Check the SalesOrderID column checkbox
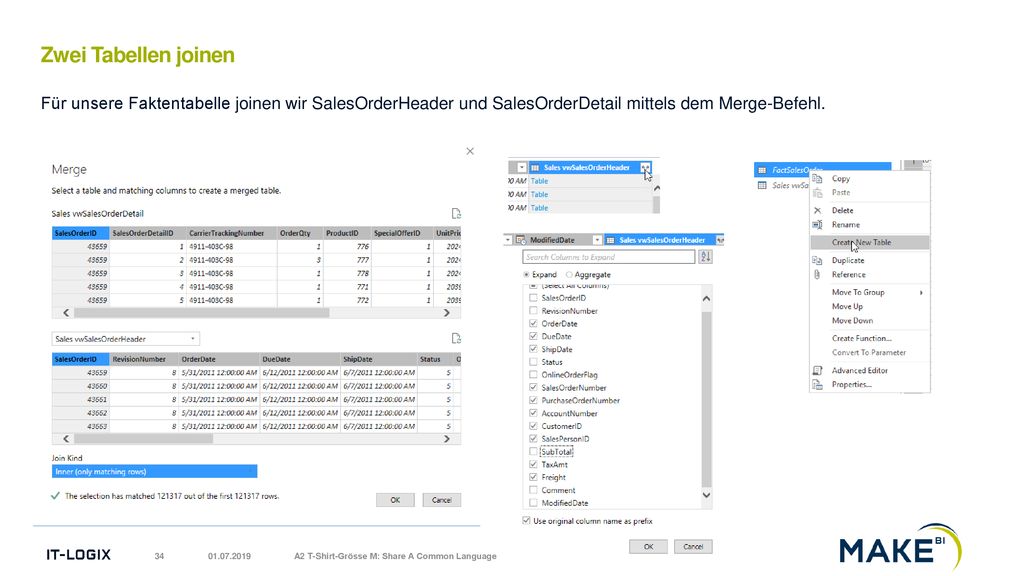The image size is (1024, 576). (533, 298)
